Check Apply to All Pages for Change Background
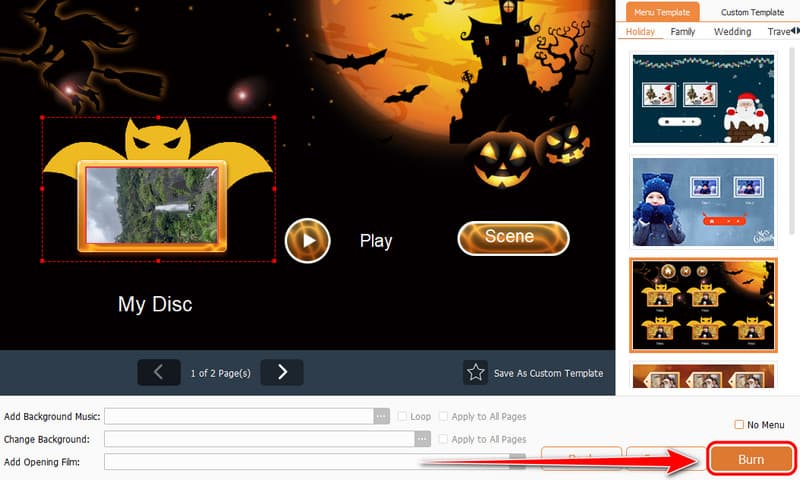 click(x=443, y=439)
